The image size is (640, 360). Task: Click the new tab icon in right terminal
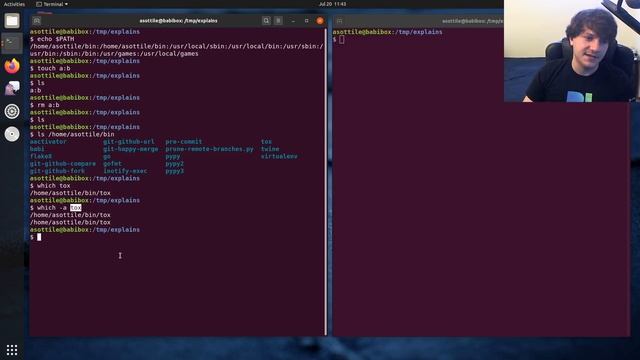click(x=340, y=20)
